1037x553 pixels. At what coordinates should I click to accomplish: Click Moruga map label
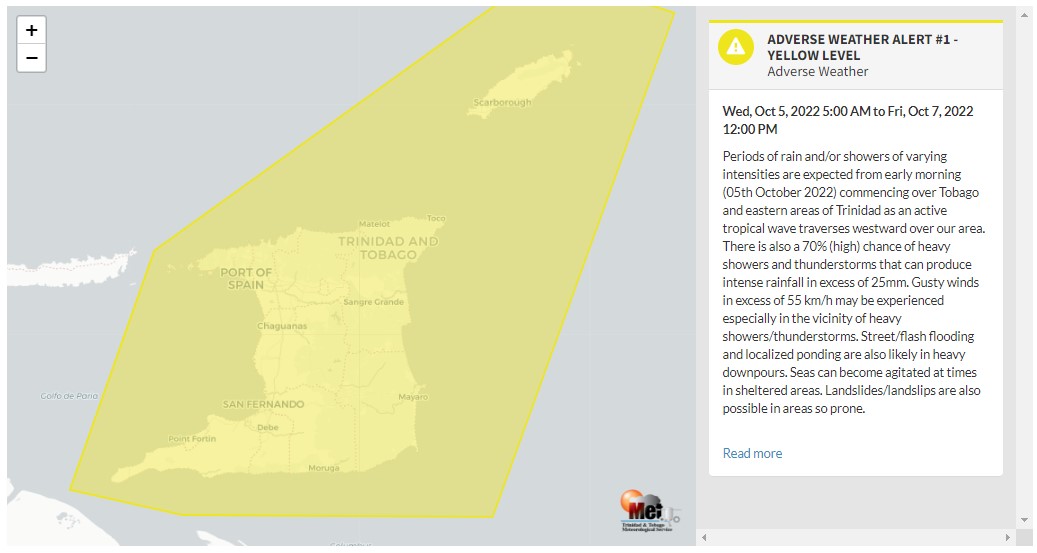[323, 468]
